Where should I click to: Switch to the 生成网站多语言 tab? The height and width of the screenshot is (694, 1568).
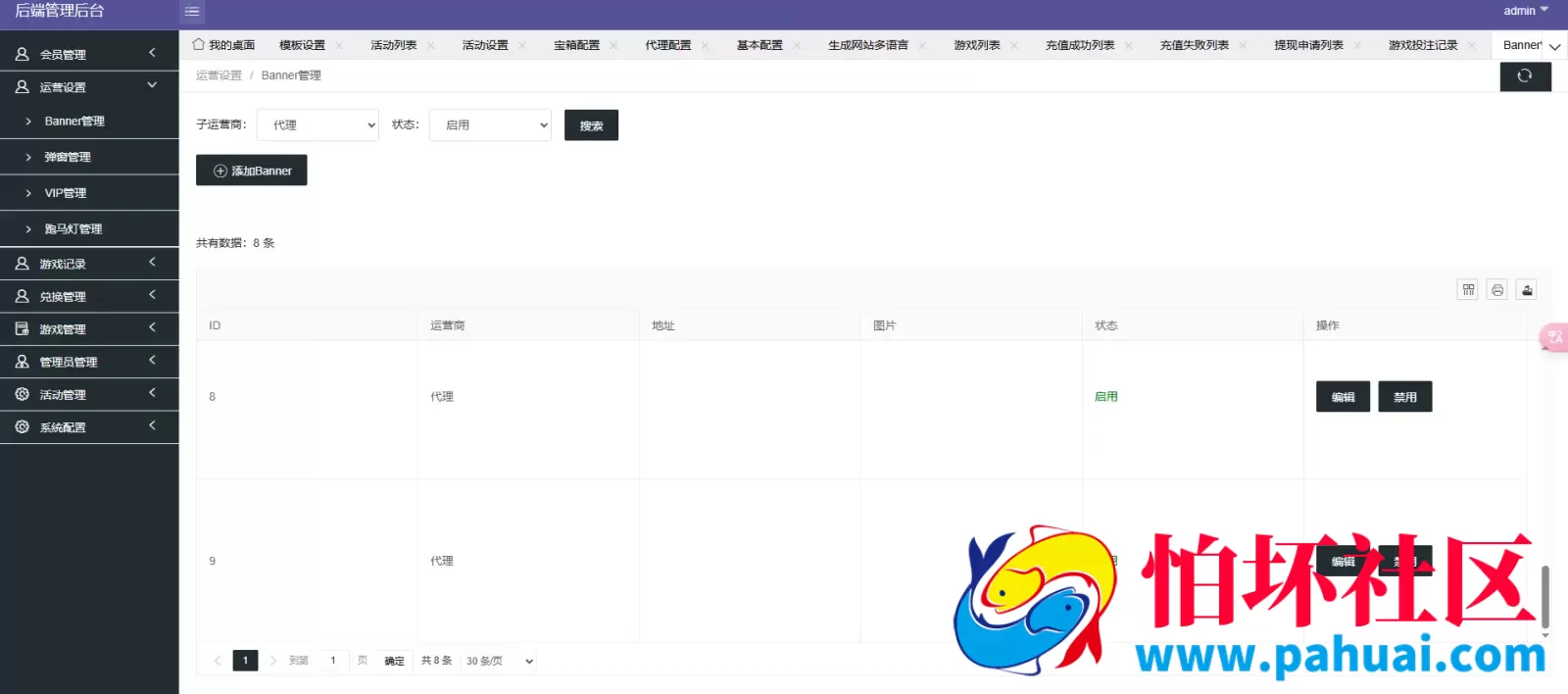click(x=868, y=45)
